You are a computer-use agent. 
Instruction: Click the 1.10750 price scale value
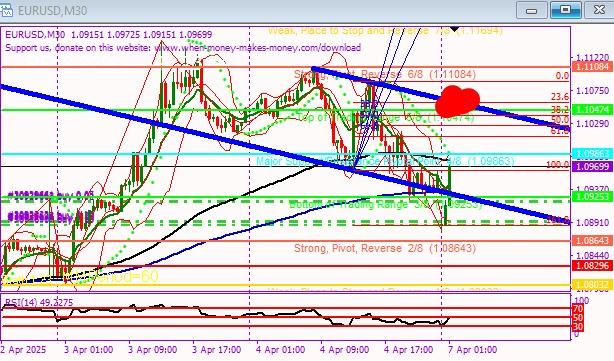pyautogui.click(x=592, y=91)
